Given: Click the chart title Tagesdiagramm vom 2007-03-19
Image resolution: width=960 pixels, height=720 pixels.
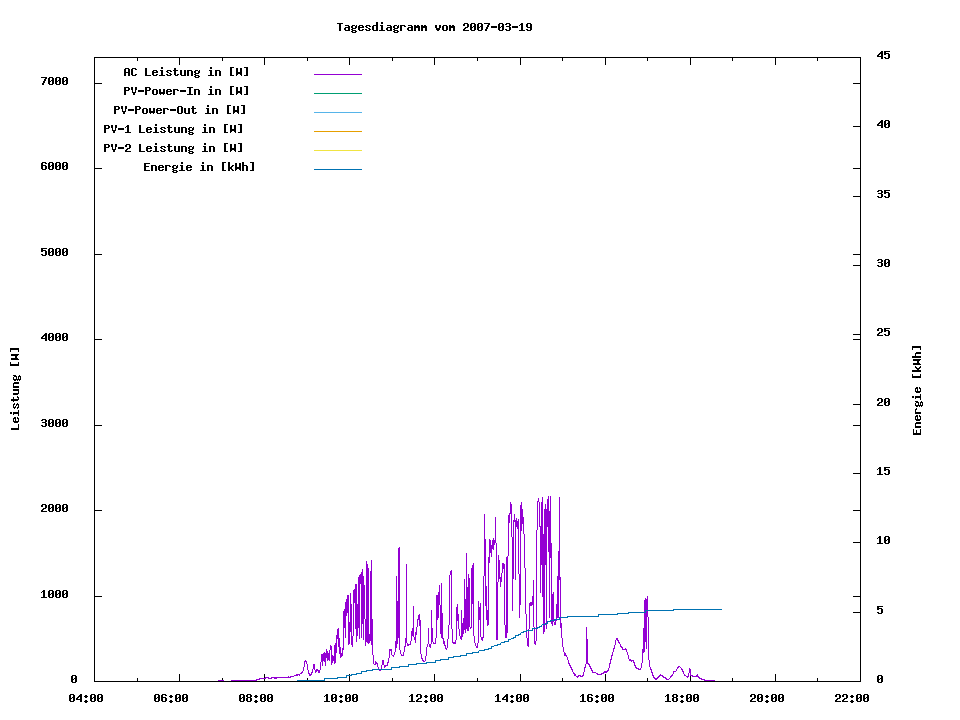Looking at the screenshot, I should pyautogui.click(x=434, y=27).
